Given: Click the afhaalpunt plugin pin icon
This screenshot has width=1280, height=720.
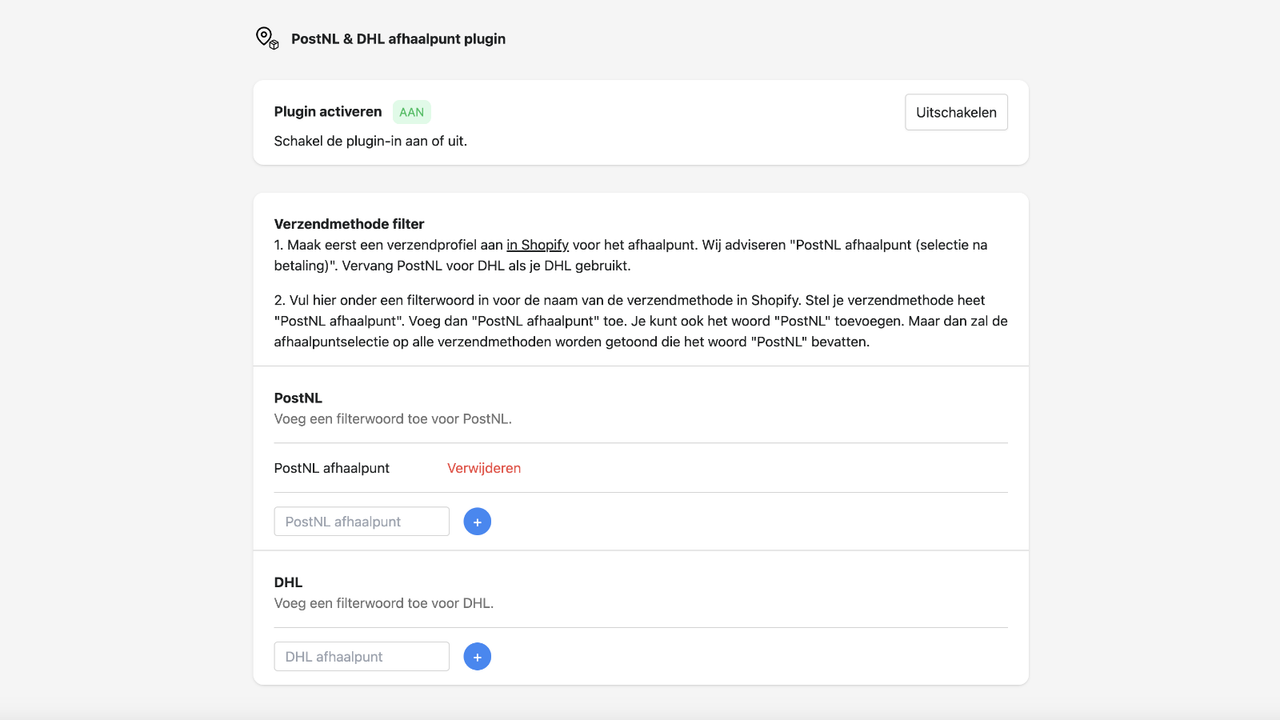Looking at the screenshot, I should click(x=267, y=39).
